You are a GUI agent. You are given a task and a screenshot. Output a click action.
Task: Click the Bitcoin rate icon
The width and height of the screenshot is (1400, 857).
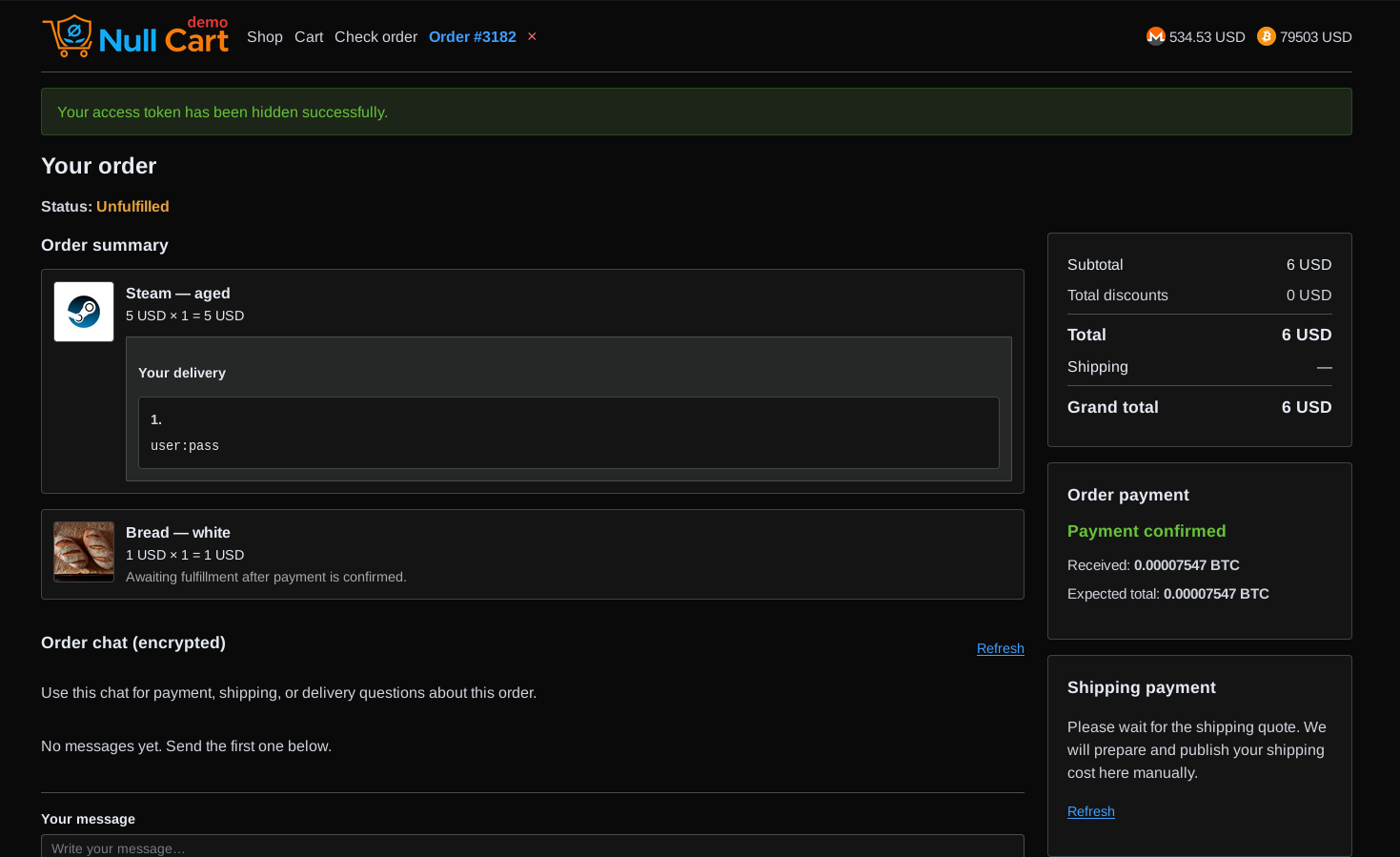click(x=1266, y=36)
